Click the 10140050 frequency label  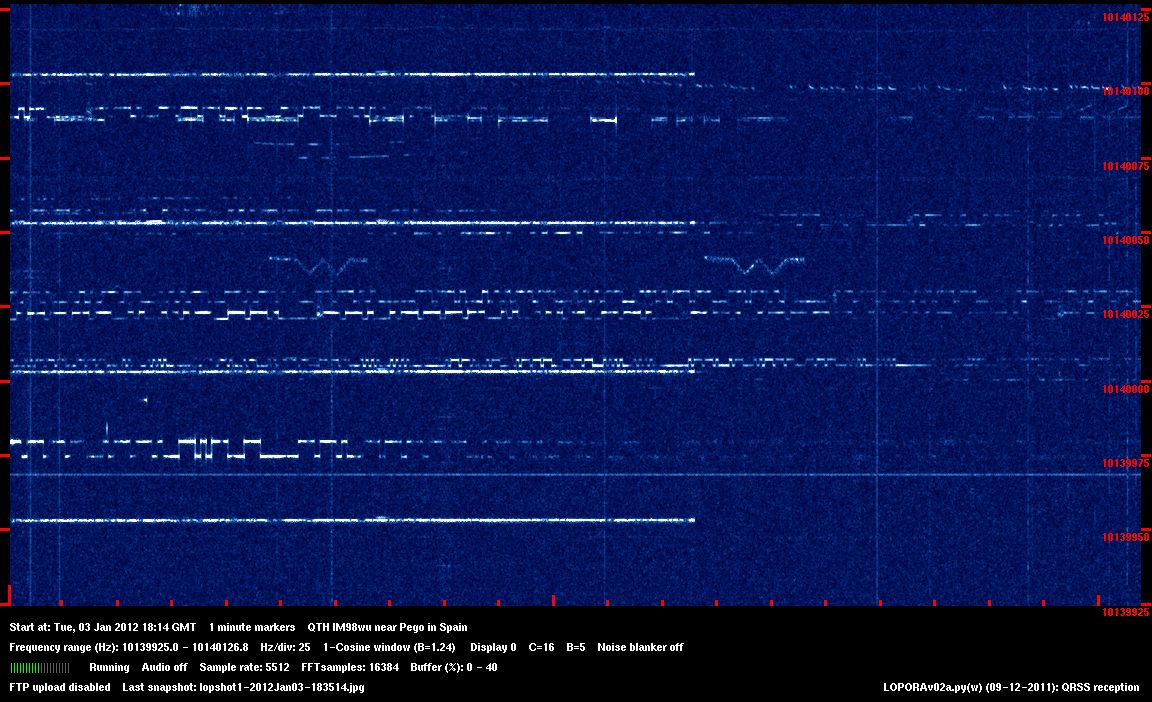pos(1126,240)
